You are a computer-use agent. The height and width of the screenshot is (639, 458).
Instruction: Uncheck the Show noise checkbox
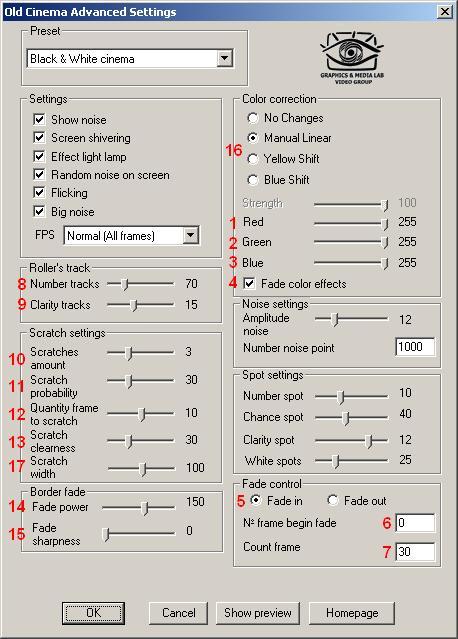(x=39, y=119)
